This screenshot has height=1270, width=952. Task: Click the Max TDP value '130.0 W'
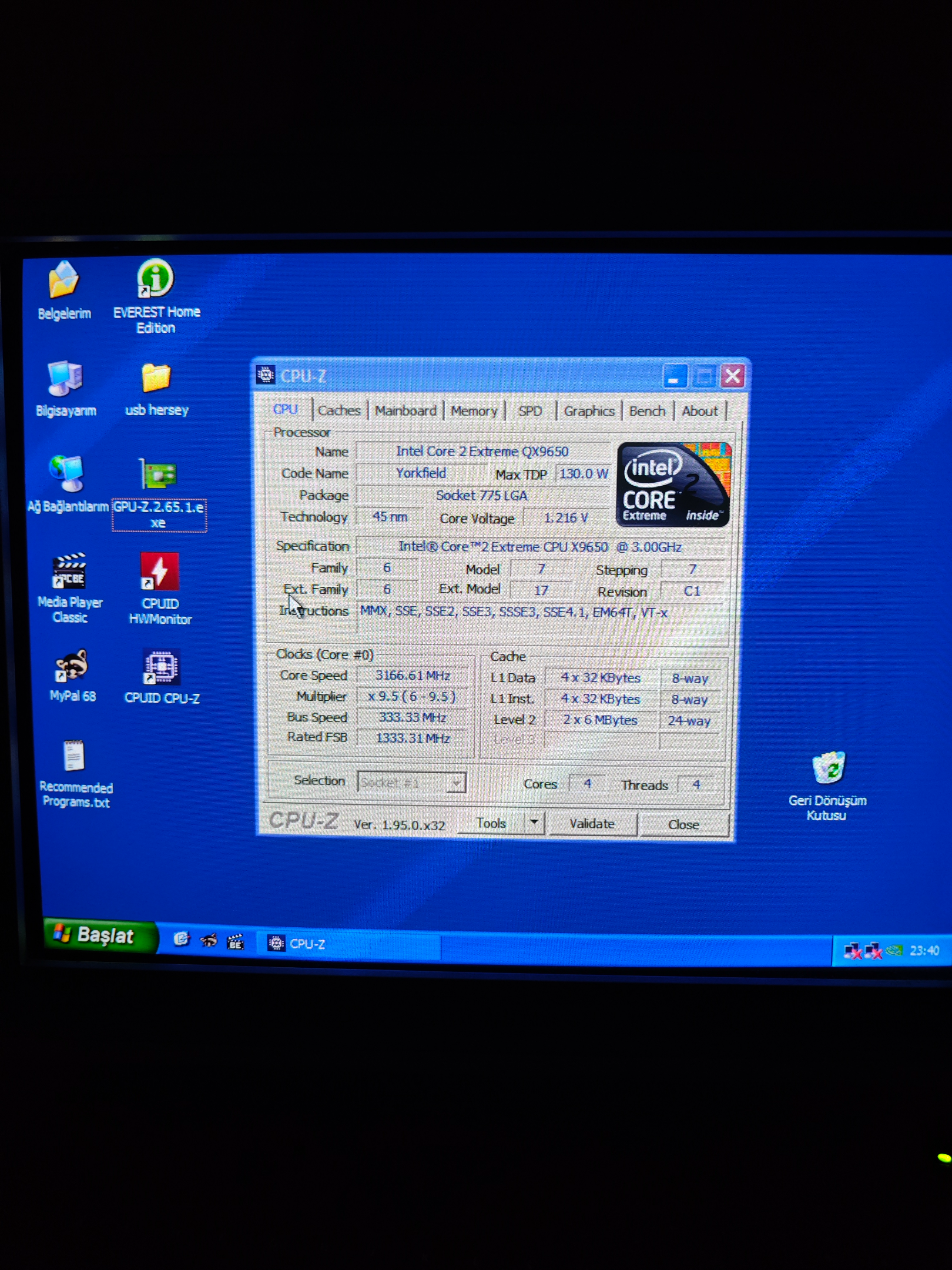[x=583, y=473]
